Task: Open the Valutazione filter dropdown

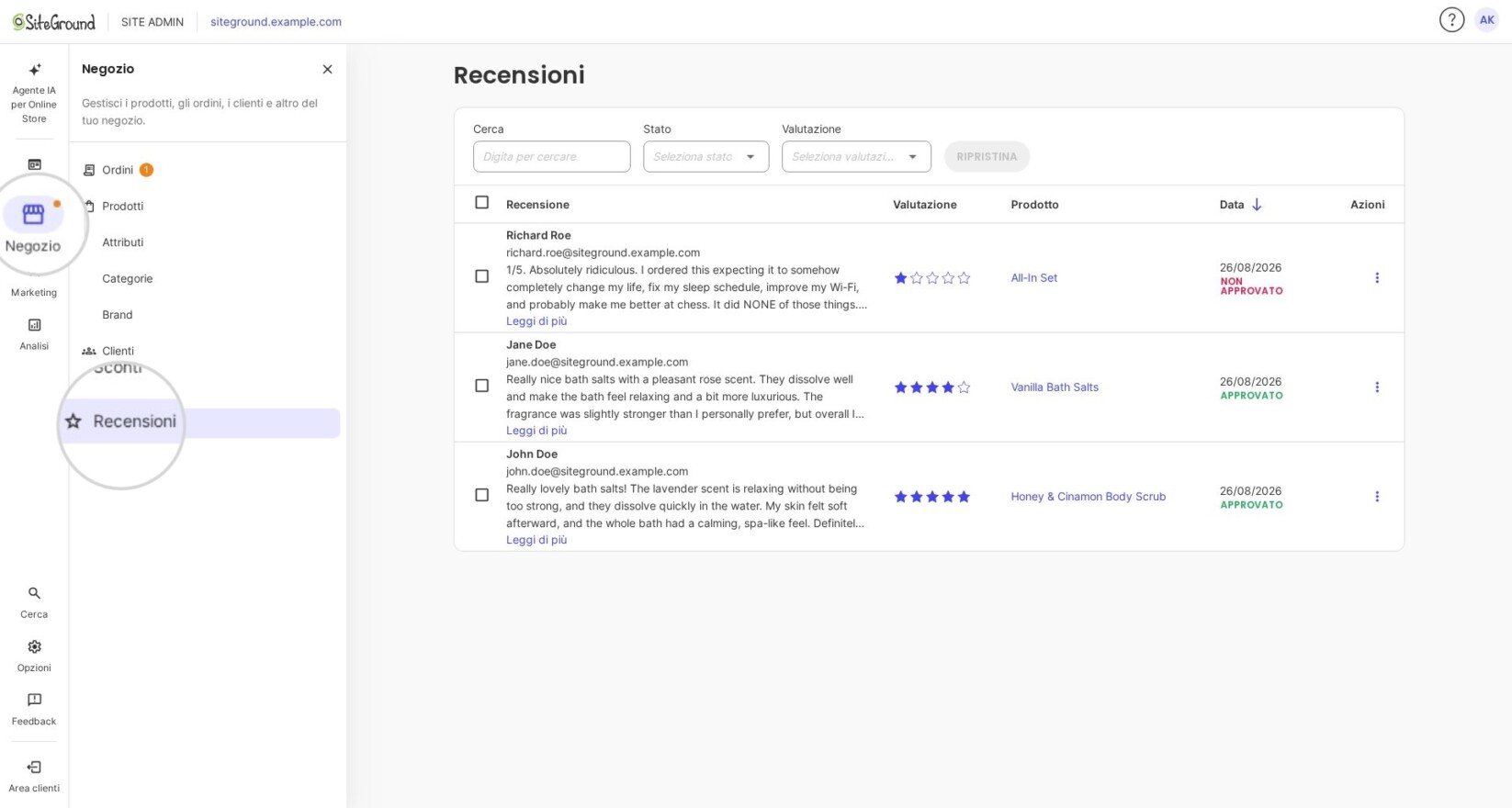Action: coord(856,157)
